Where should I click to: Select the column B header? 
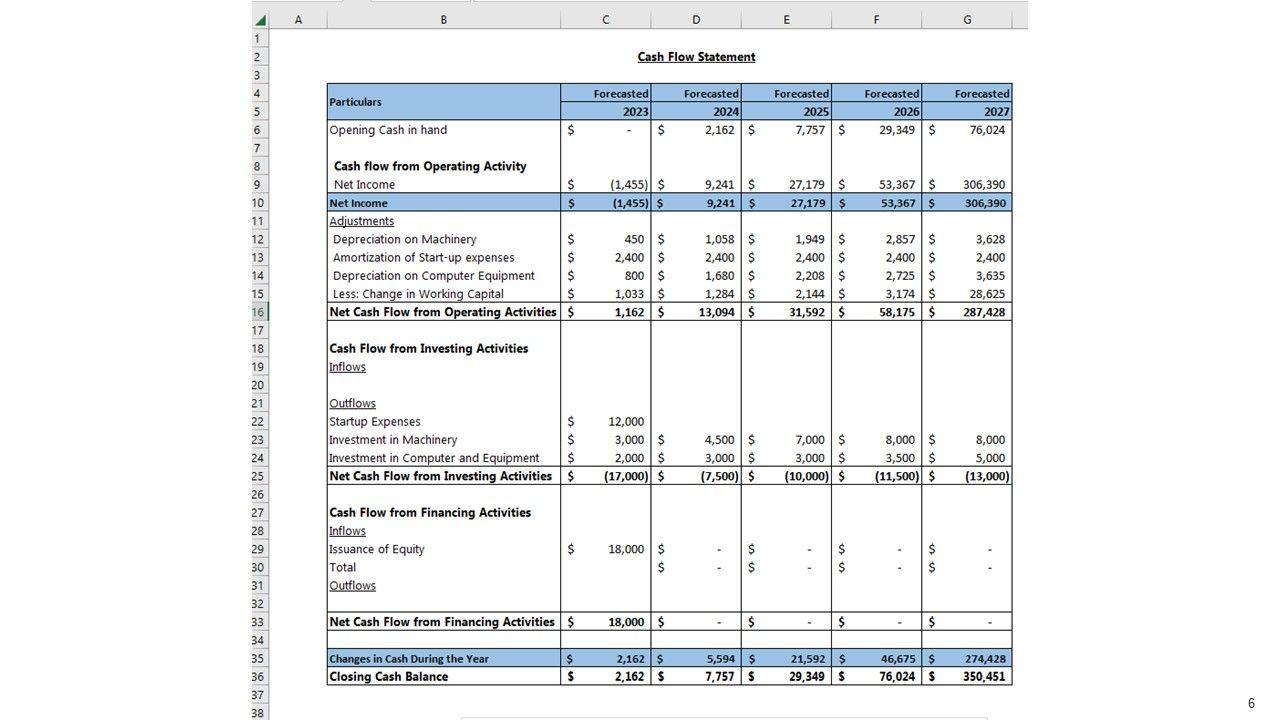[x=443, y=20]
